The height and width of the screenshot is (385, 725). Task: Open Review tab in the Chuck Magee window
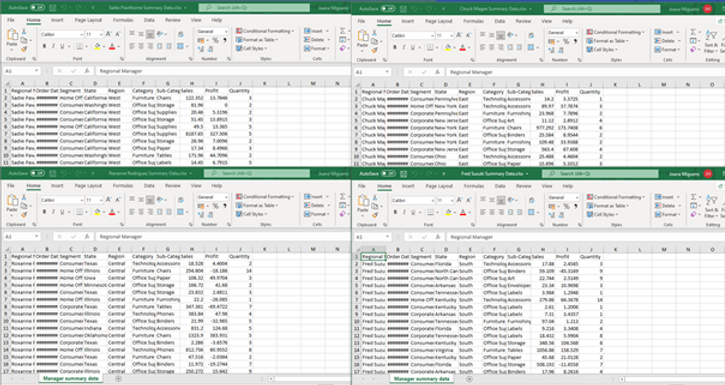click(x=523, y=21)
